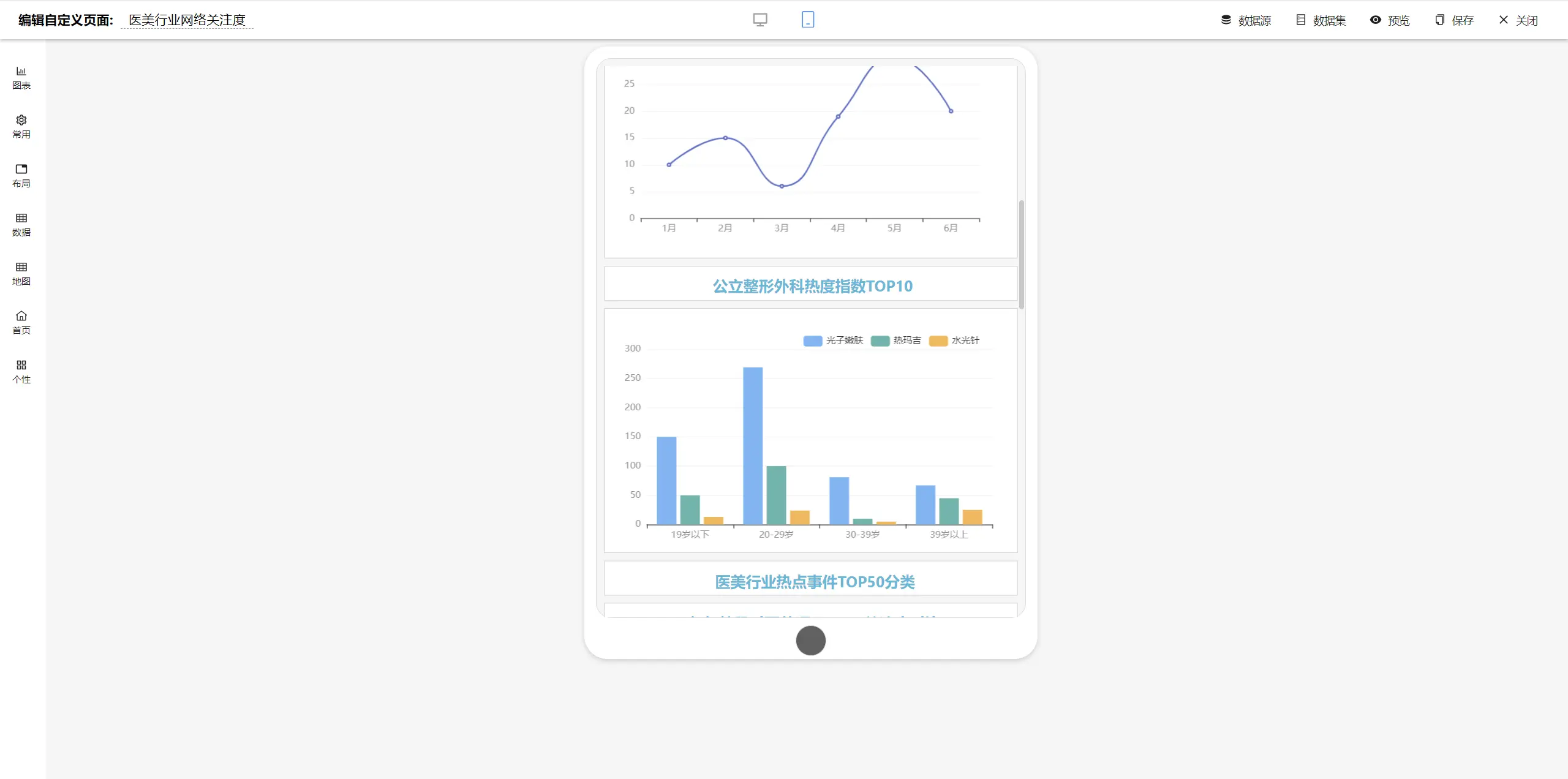This screenshot has height=779, width=1568.
Task: Switch to desktop monitor view icon
Action: pos(760,20)
